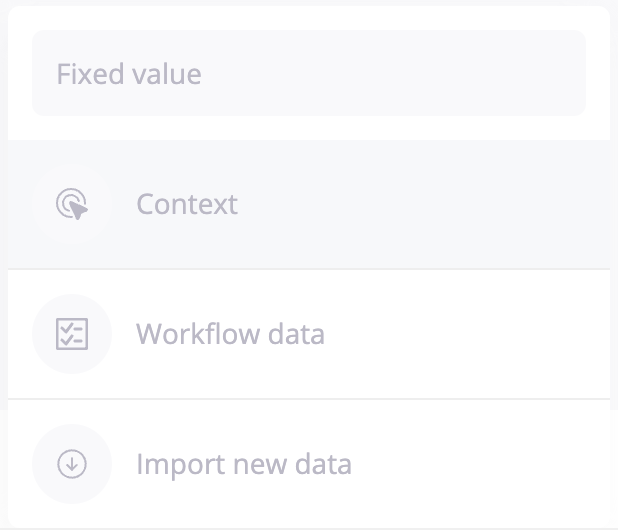Focus the Fixed value input field
The image size is (618, 530).
click(x=308, y=74)
